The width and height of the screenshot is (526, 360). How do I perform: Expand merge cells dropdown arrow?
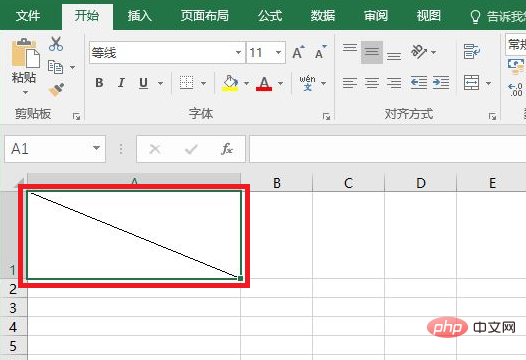488,83
